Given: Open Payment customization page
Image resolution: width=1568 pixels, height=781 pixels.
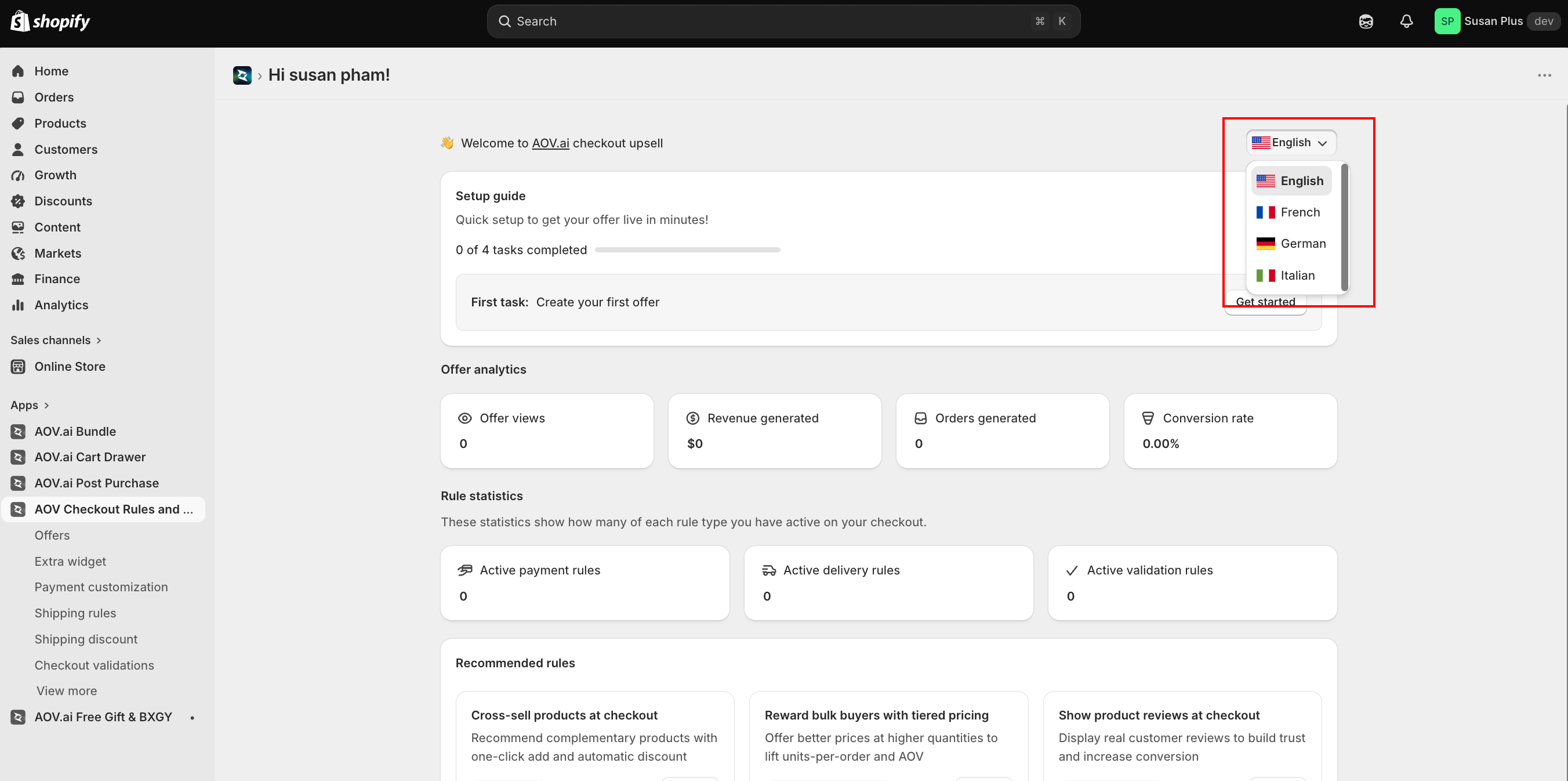Looking at the screenshot, I should pyautogui.click(x=101, y=587).
